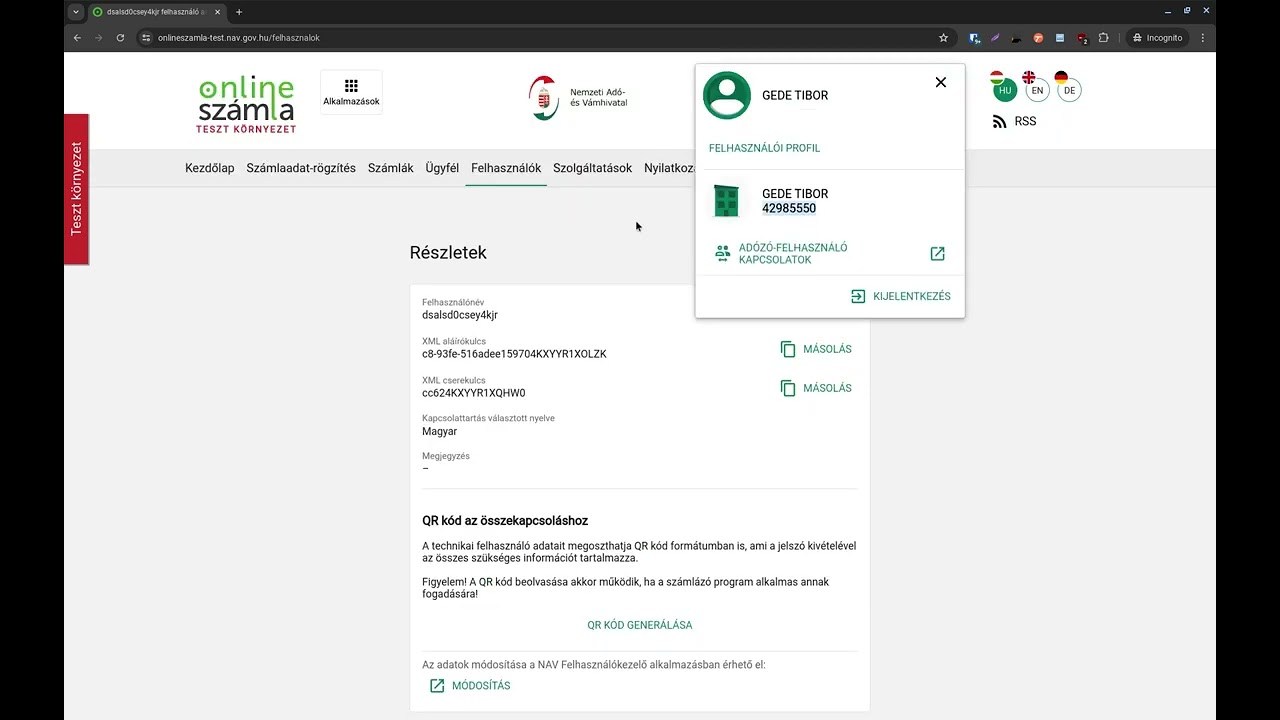
Task: Click the Nemzeti Adó- és Vámhivatal logo
Action: point(578,97)
